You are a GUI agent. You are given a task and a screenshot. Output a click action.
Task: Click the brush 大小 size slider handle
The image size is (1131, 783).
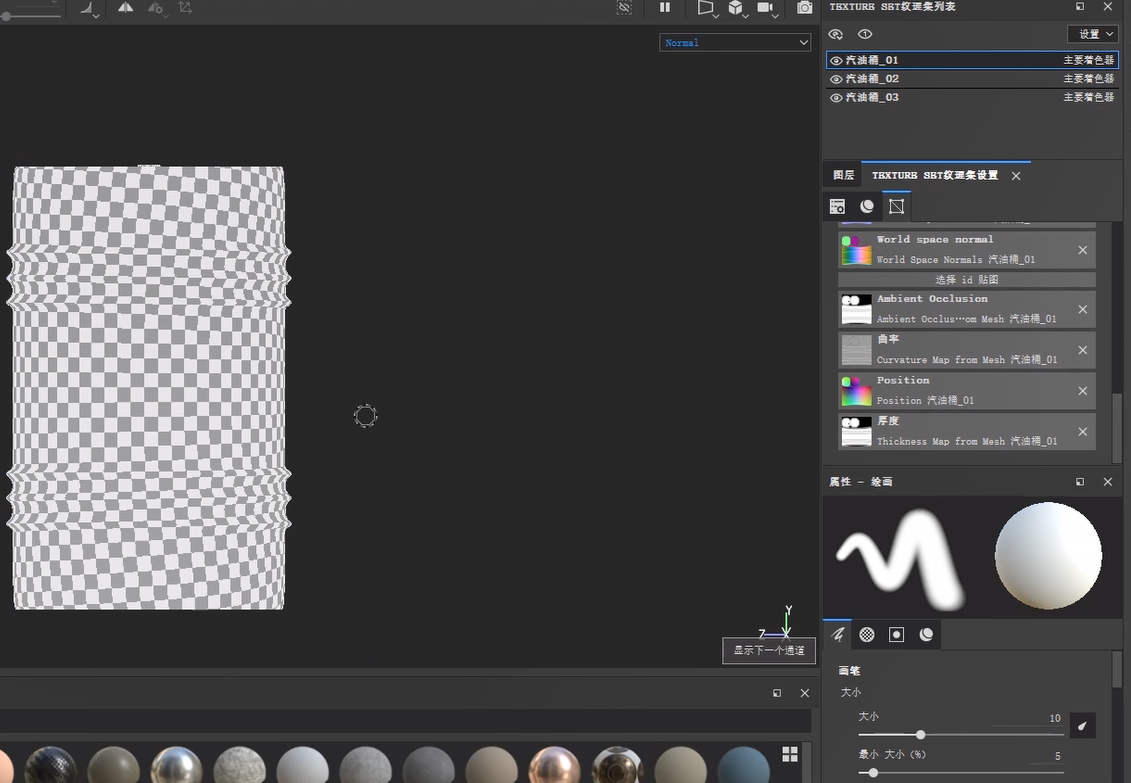click(x=920, y=735)
